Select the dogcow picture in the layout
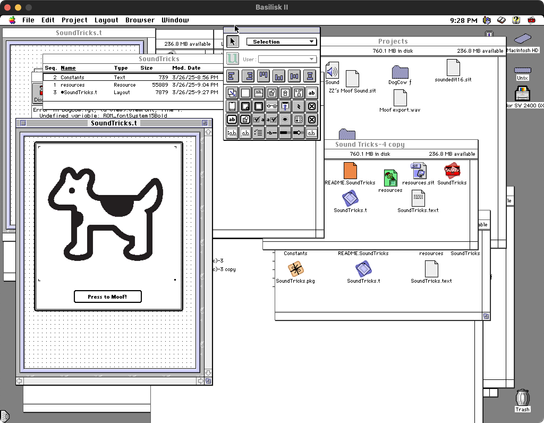This screenshot has width=544, height=423. [x=106, y=214]
